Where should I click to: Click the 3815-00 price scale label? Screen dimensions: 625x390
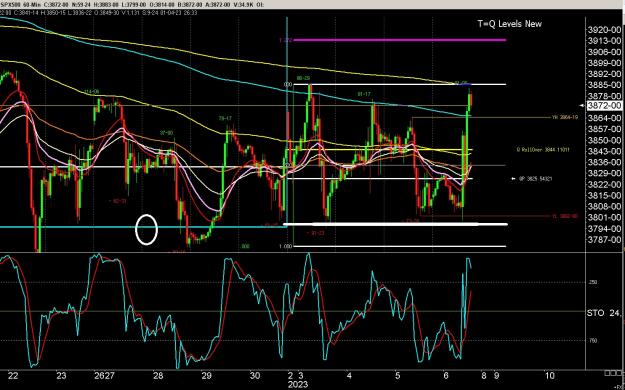click(x=604, y=195)
